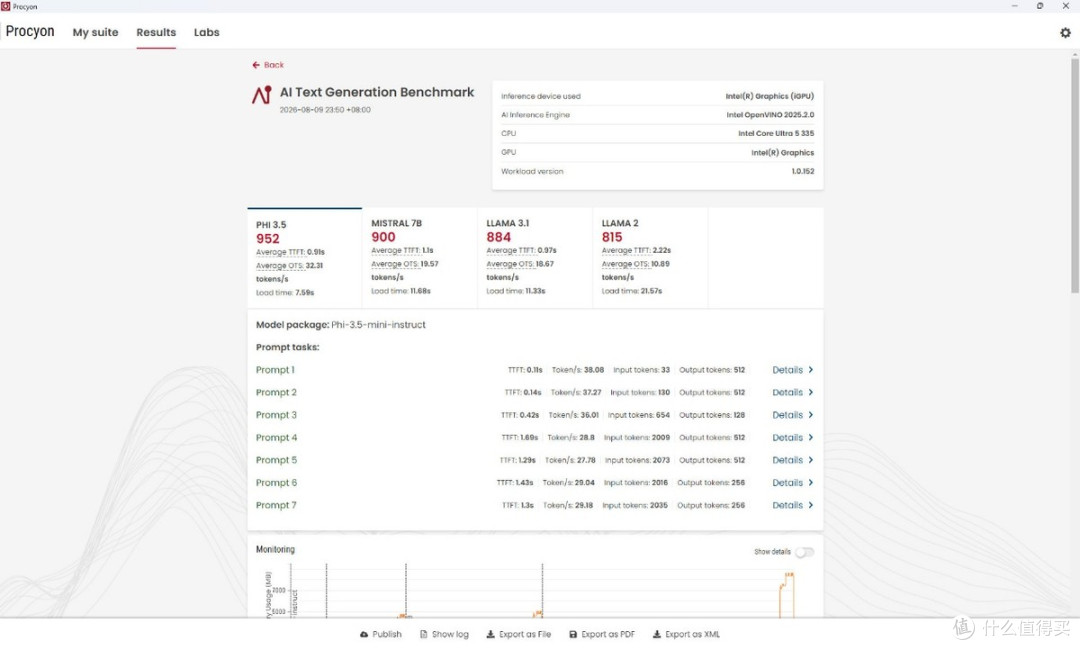Switch to the Results tab

click(x=156, y=32)
